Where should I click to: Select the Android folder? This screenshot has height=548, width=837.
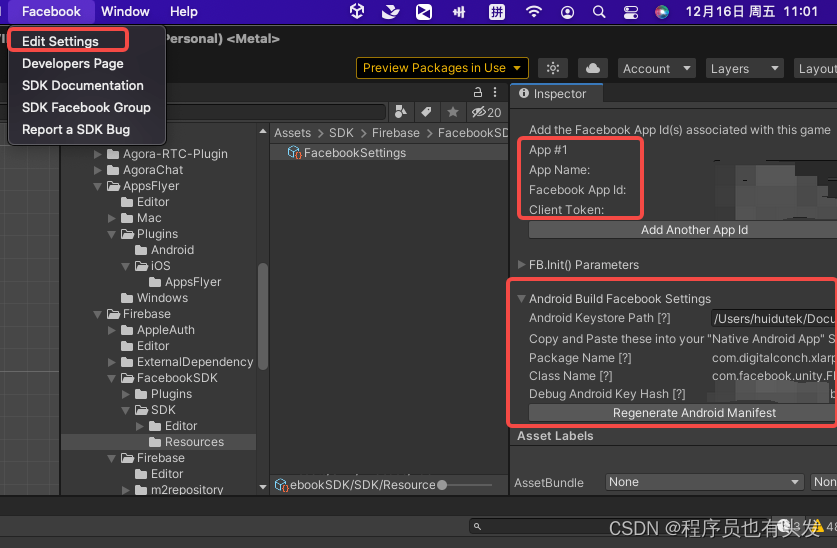pyautogui.click(x=164, y=250)
